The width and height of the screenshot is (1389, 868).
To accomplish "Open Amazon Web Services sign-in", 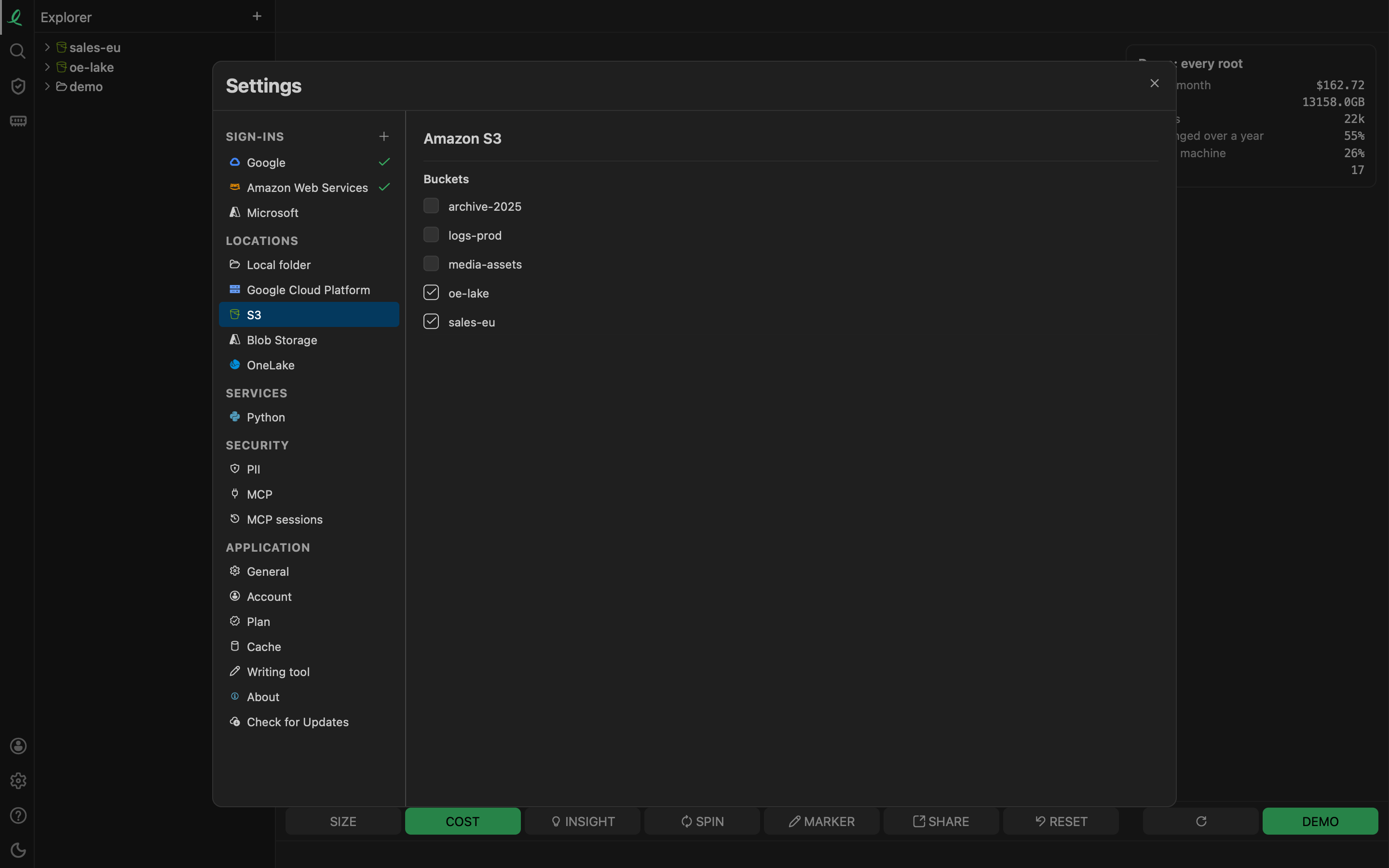I will click(x=309, y=188).
